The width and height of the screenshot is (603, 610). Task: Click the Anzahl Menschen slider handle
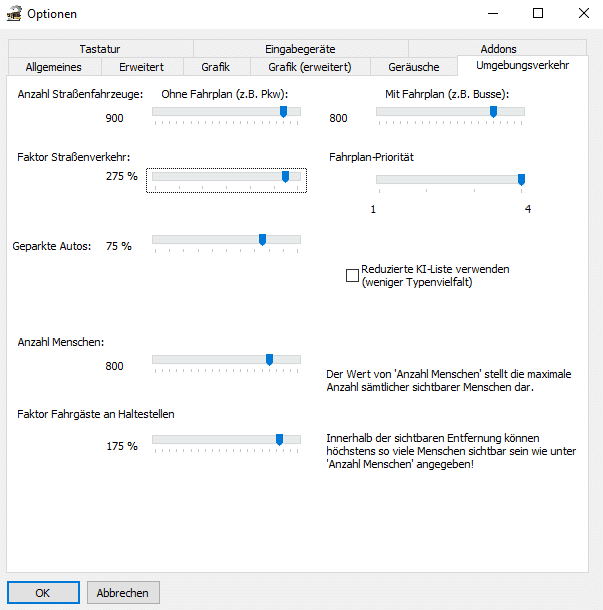click(x=269, y=360)
